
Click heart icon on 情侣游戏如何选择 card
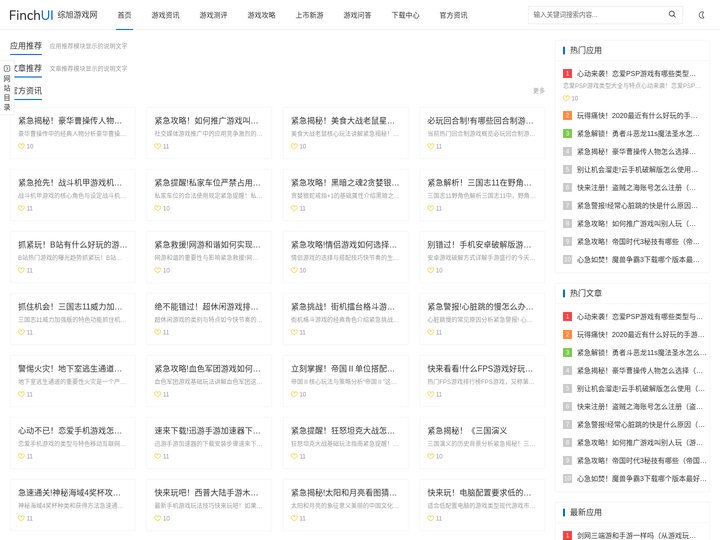pos(294,270)
